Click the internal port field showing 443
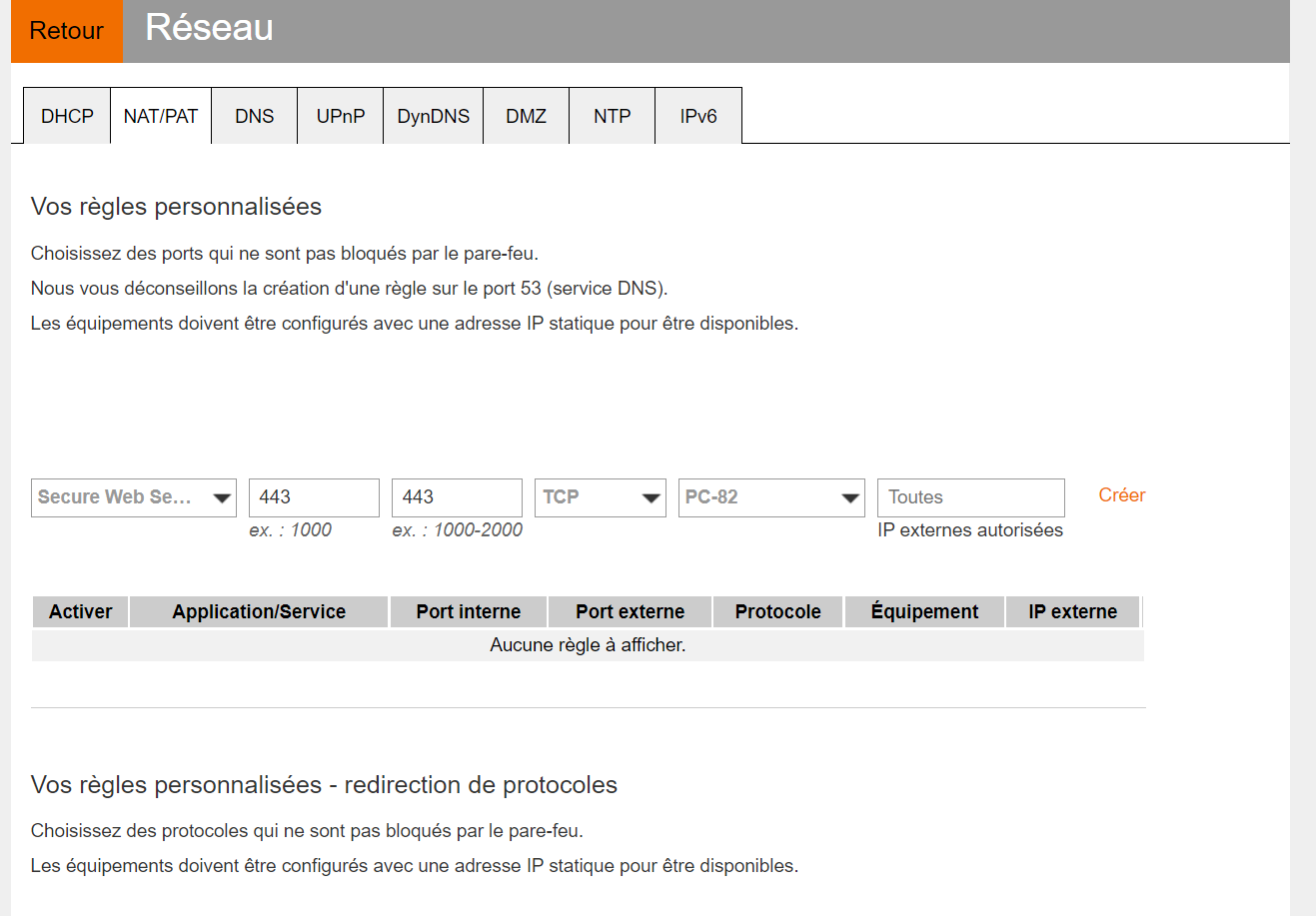 (x=314, y=497)
